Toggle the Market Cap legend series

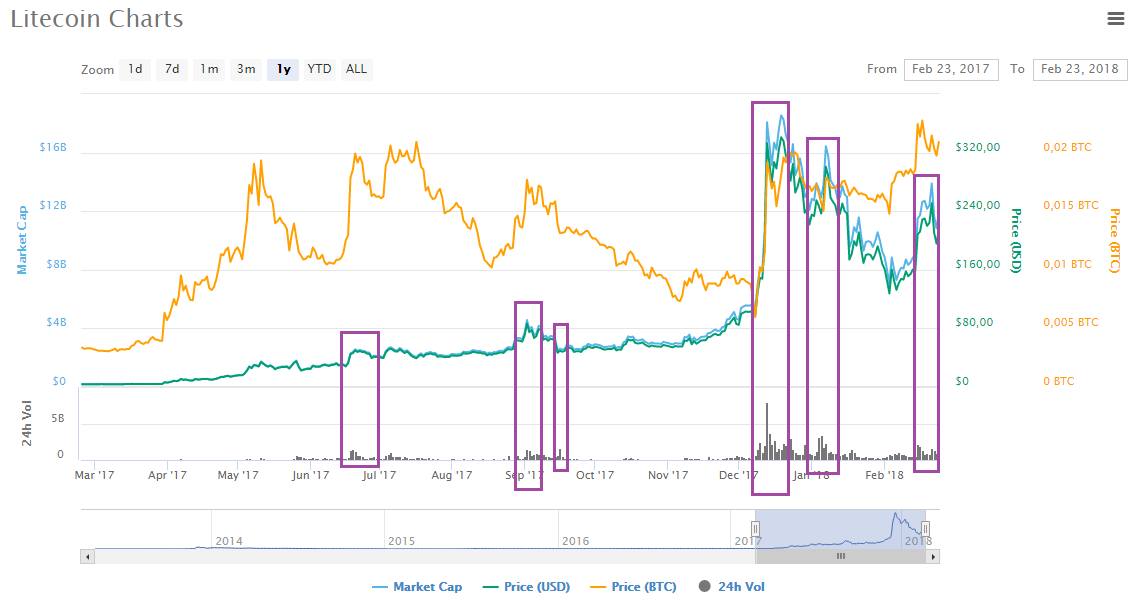click(418, 587)
